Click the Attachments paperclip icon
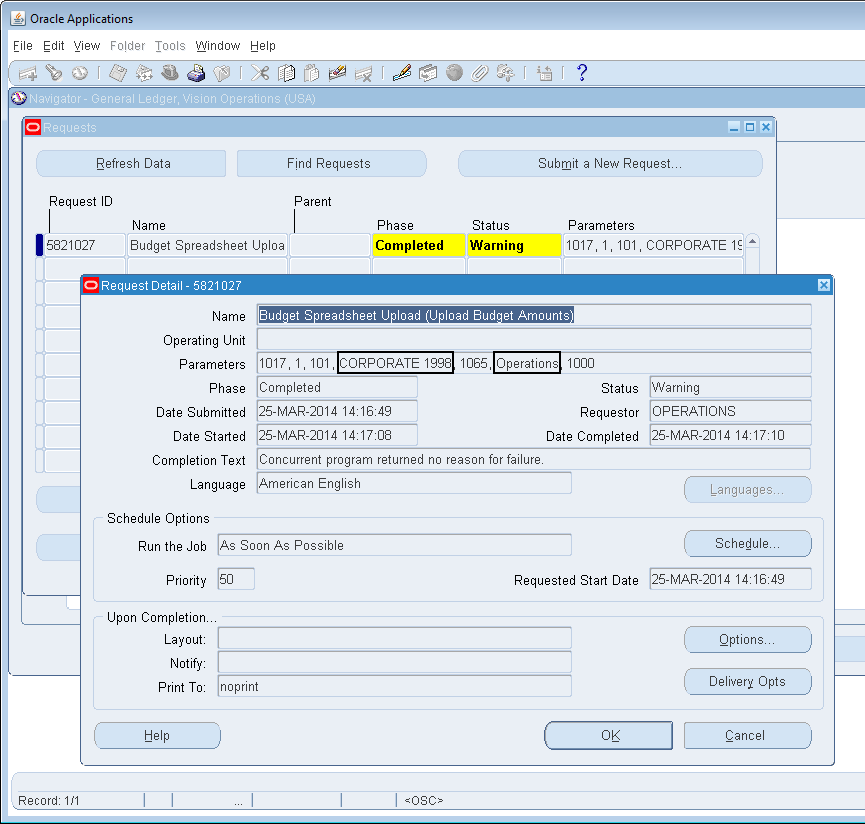 [x=480, y=73]
